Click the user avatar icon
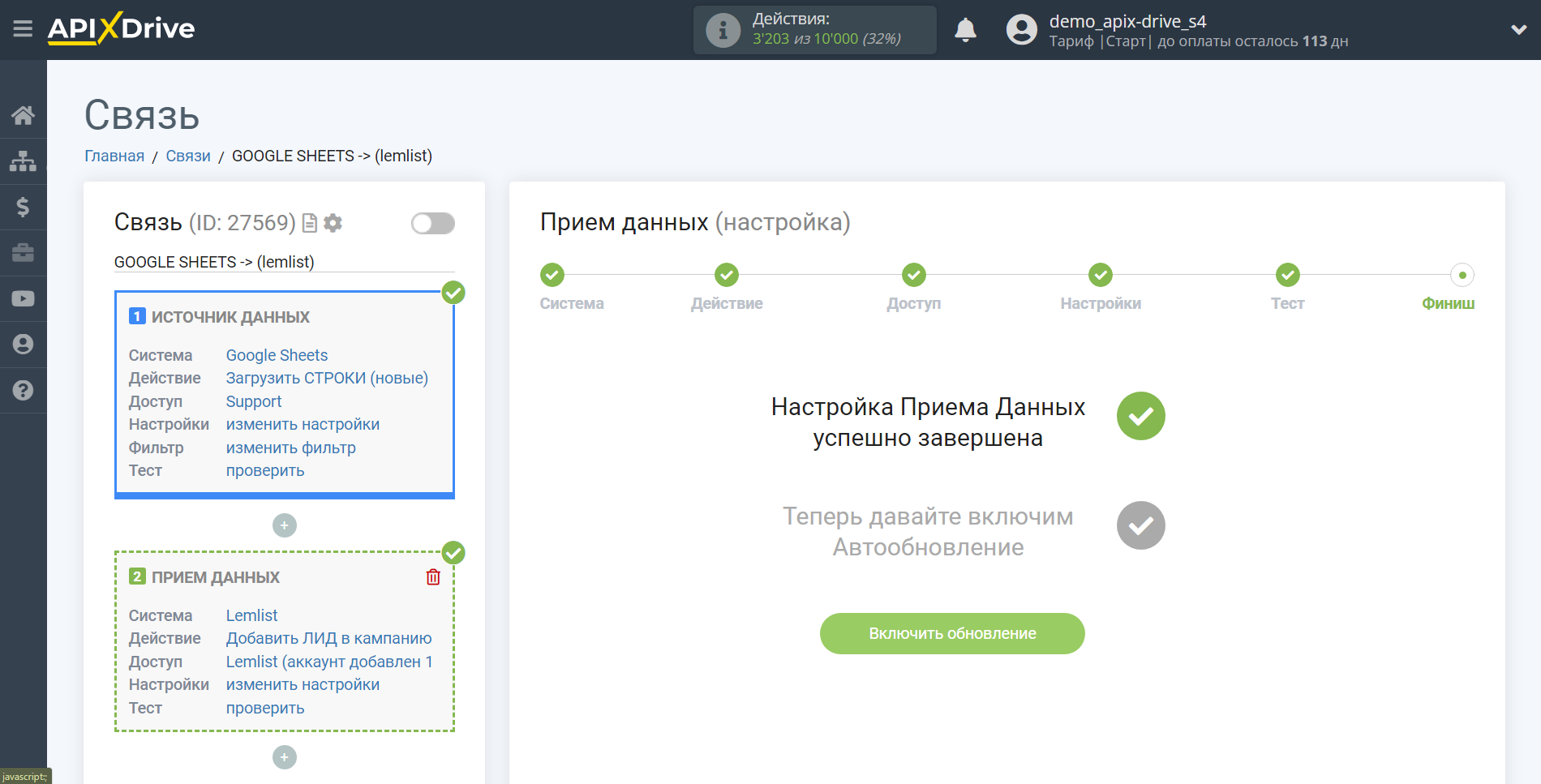Screen dimensions: 1541x784 [x=1021, y=30]
